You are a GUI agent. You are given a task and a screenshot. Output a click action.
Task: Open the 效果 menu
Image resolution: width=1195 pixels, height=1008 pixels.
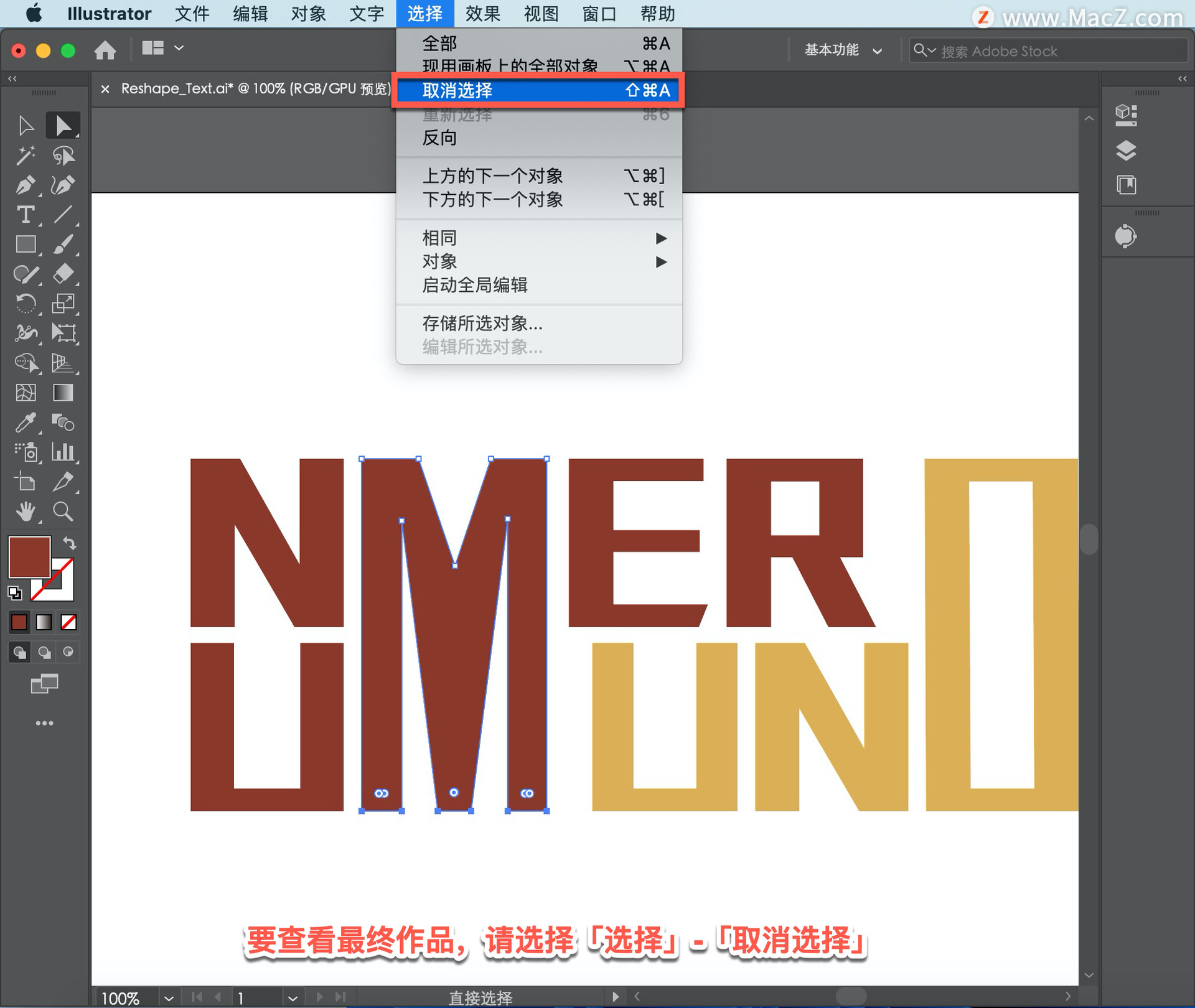[482, 14]
